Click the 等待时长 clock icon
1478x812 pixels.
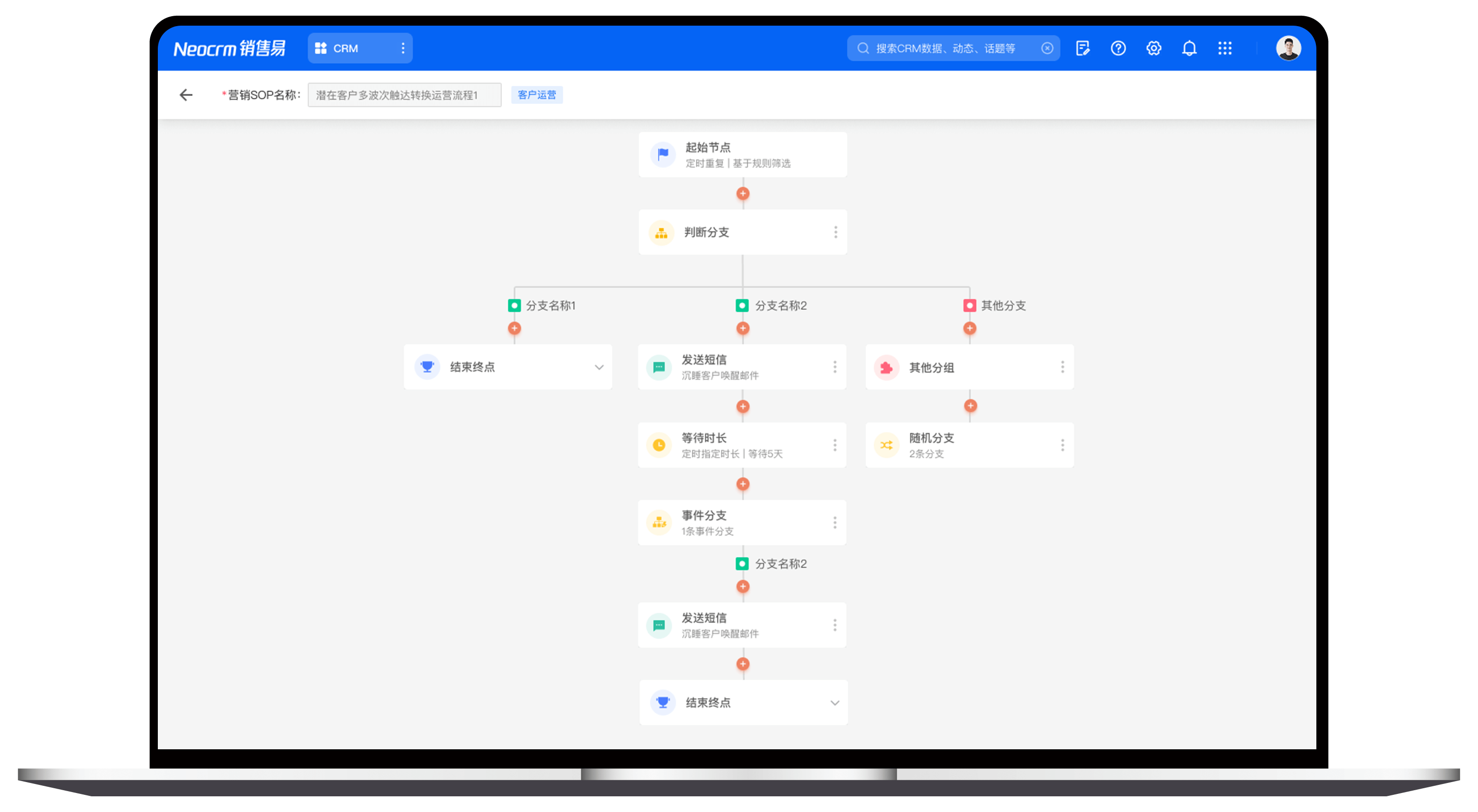(x=659, y=445)
